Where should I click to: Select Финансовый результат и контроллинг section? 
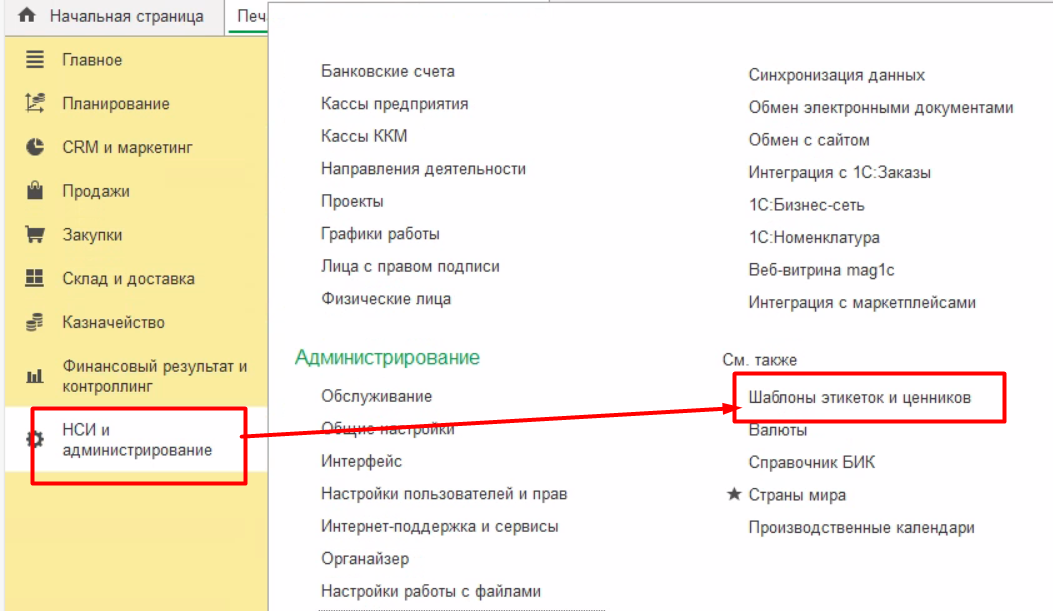click(154, 376)
